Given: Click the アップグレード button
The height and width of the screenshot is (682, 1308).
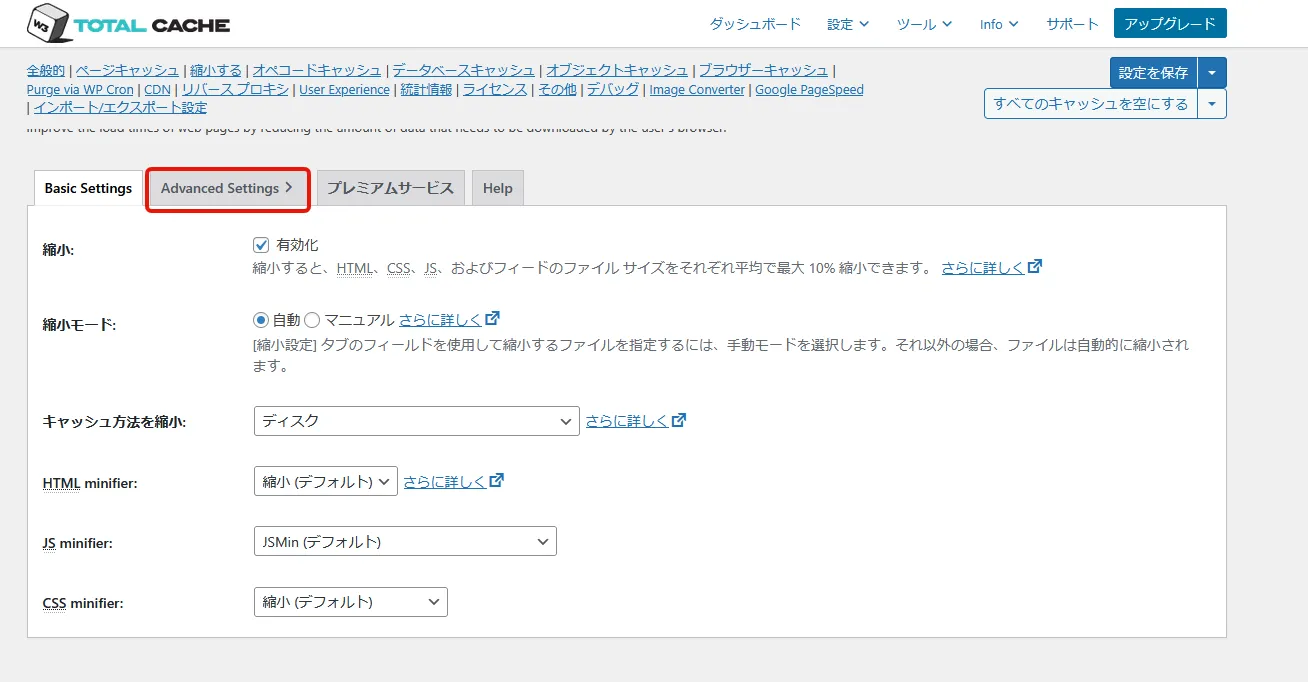Looking at the screenshot, I should [x=1169, y=24].
